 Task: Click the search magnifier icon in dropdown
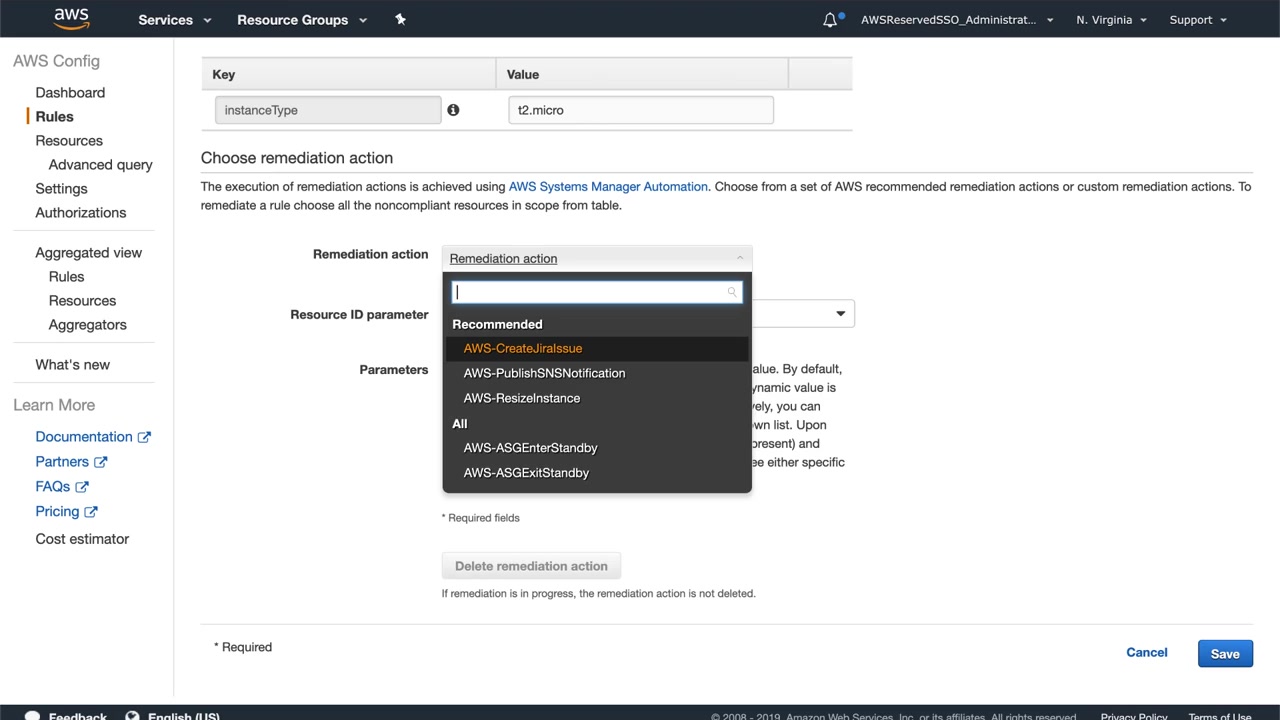point(732,292)
